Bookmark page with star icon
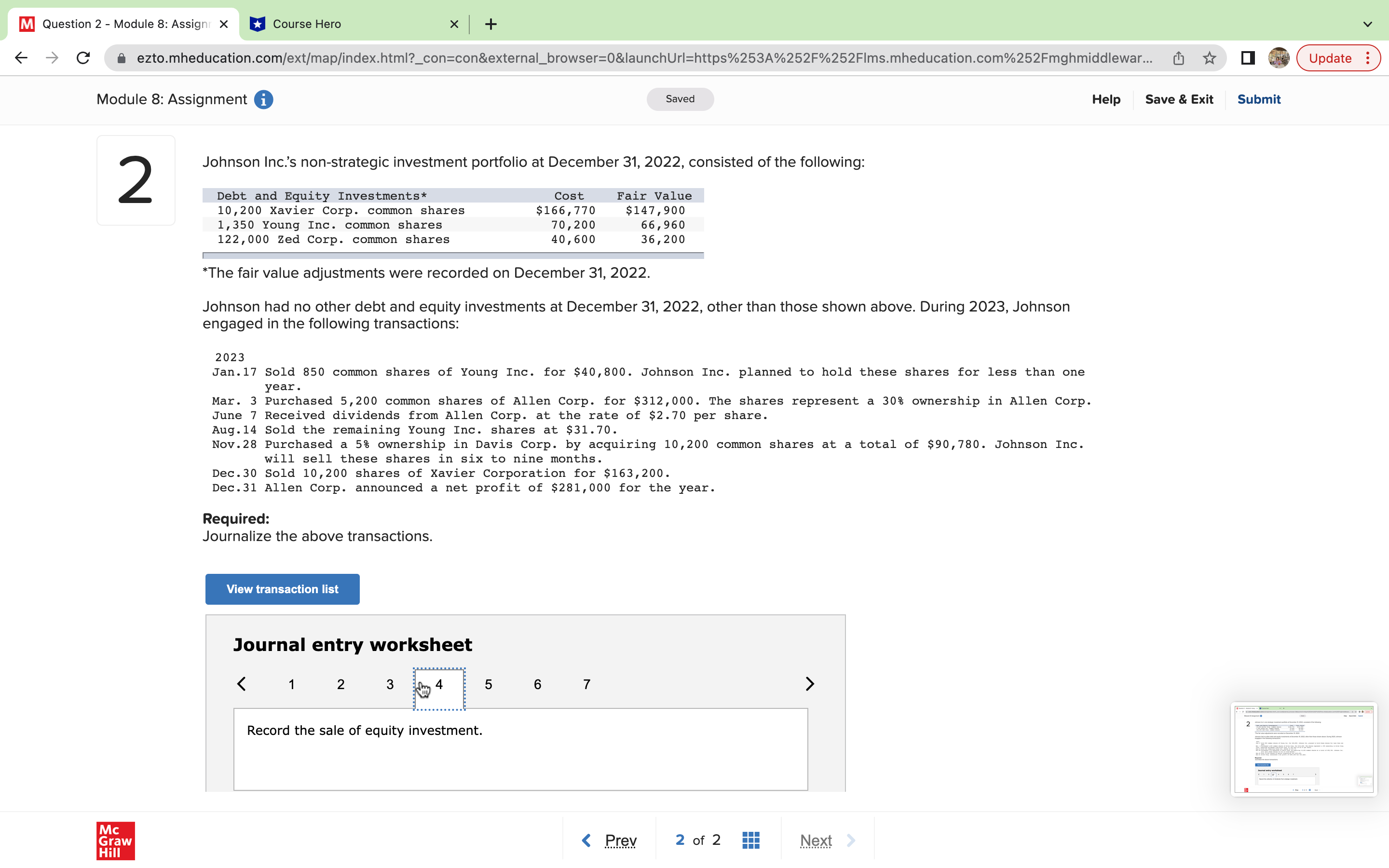The image size is (1389, 868). pyautogui.click(x=1210, y=58)
